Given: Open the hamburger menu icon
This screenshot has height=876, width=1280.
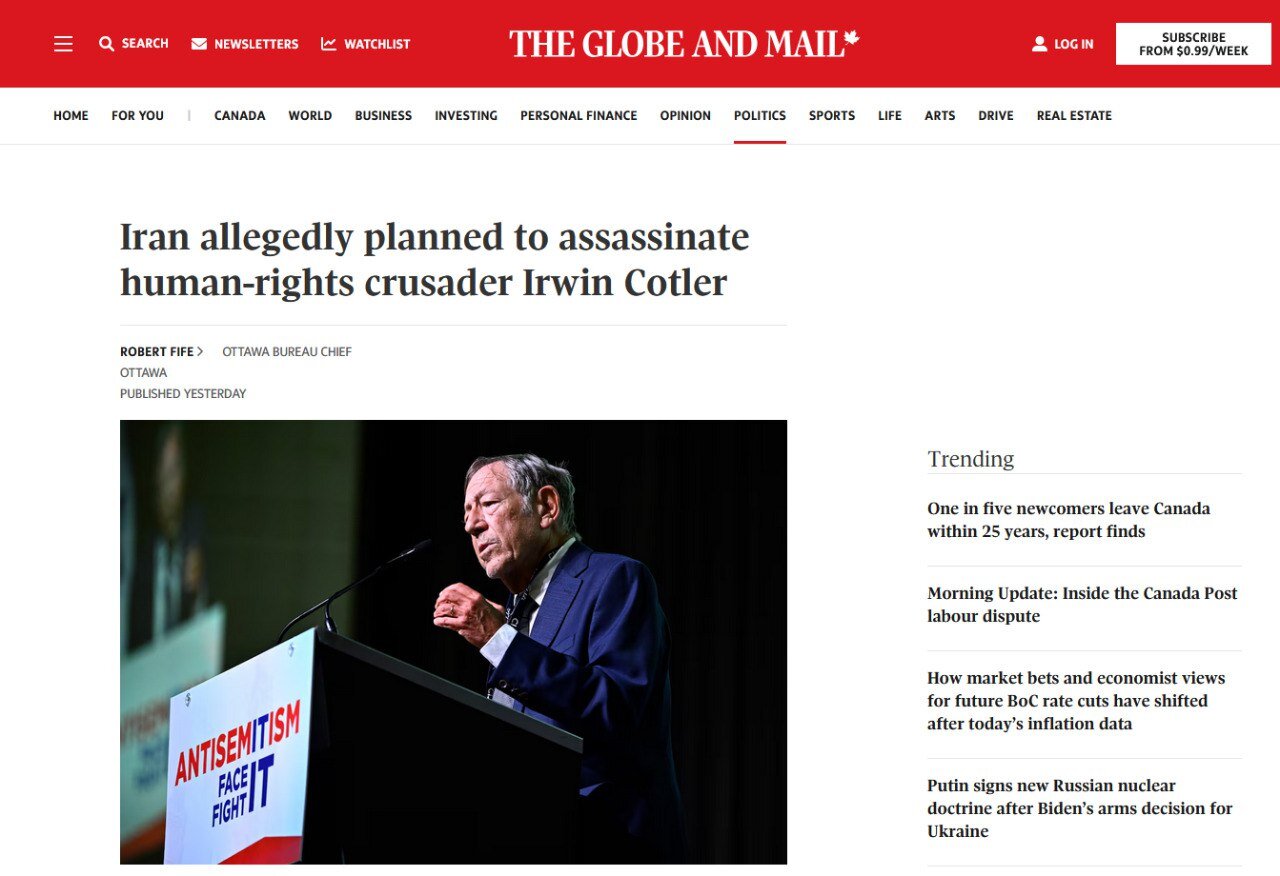Looking at the screenshot, I should [63, 44].
